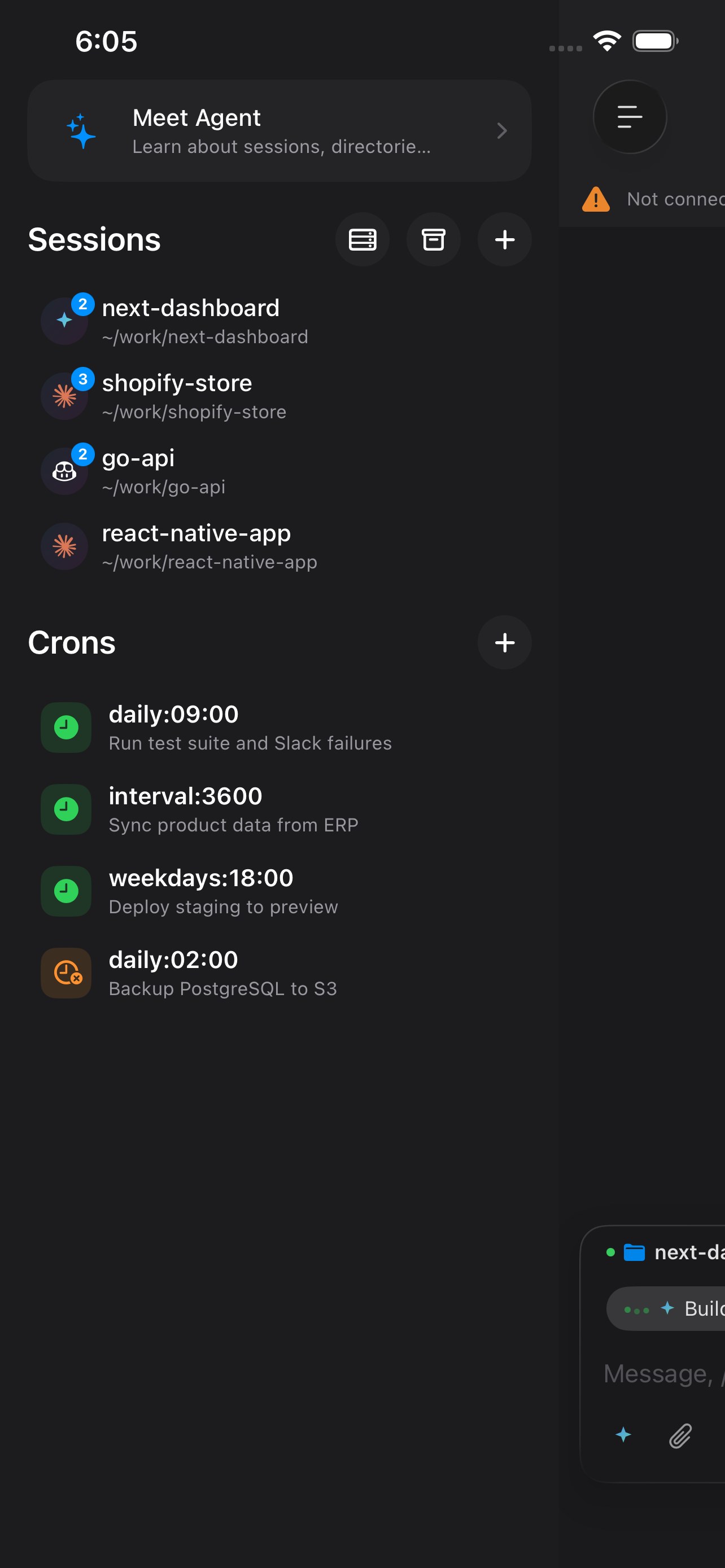Expand the Meet Agent card via its chevron

pyautogui.click(x=501, y=130)
